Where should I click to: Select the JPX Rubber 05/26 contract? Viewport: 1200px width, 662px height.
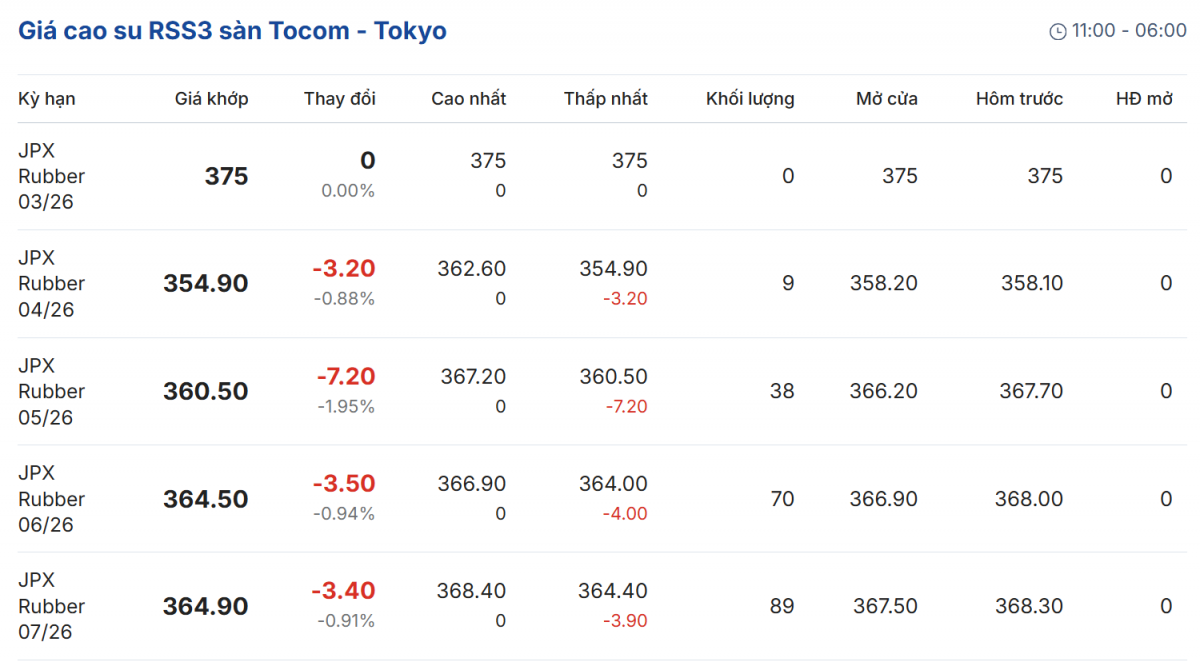(52, 391)
